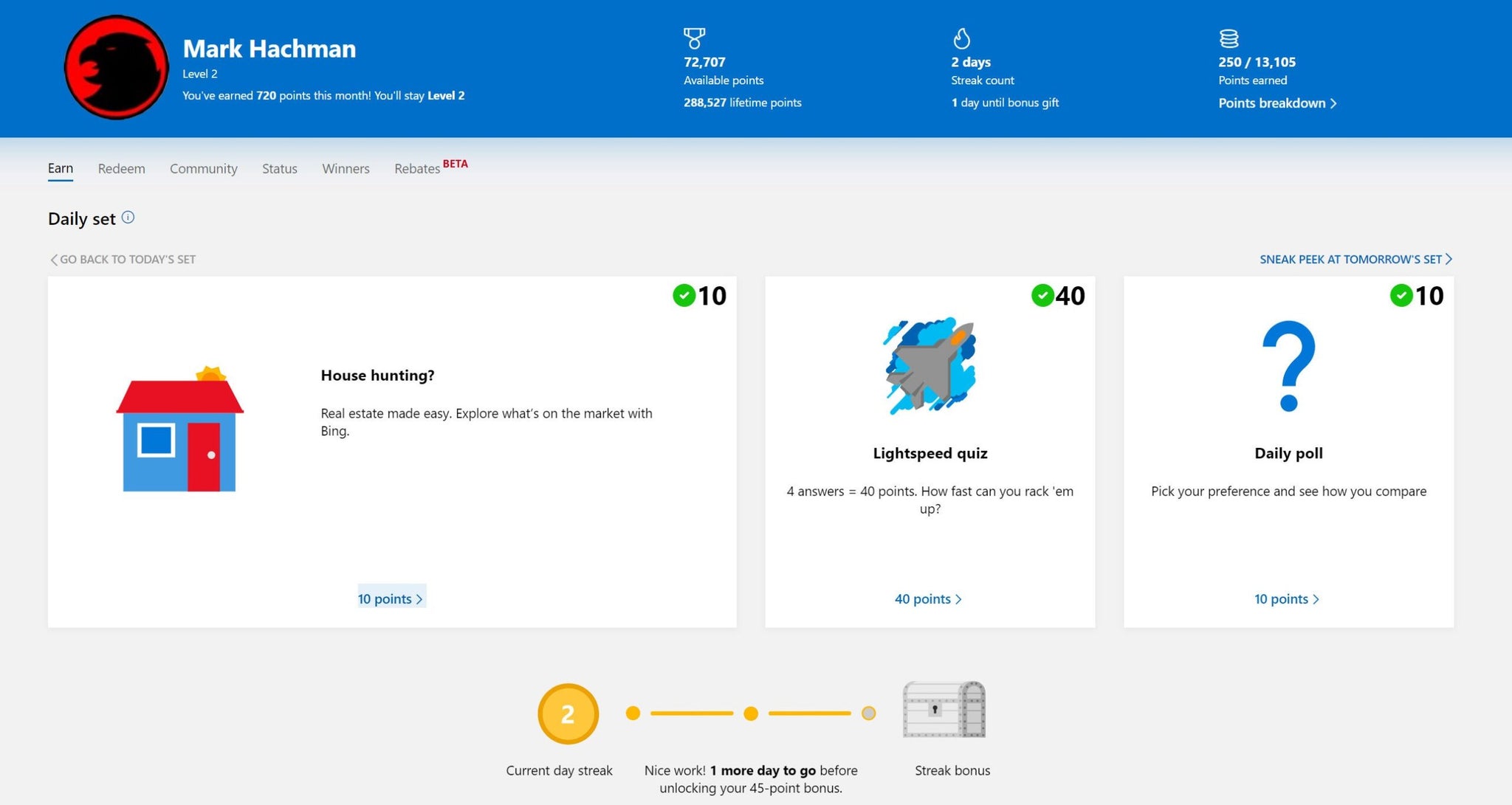Click the green checkmark on House hunting card

(682, 295)
